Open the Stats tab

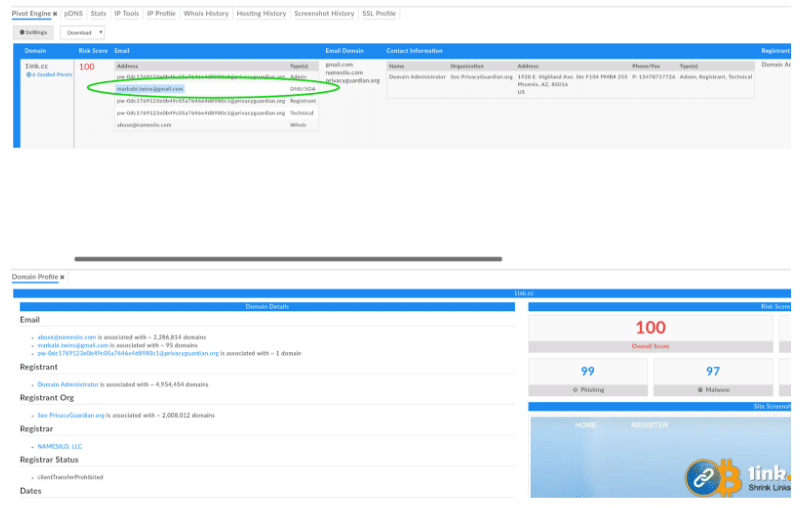click(x=99, y=13)
